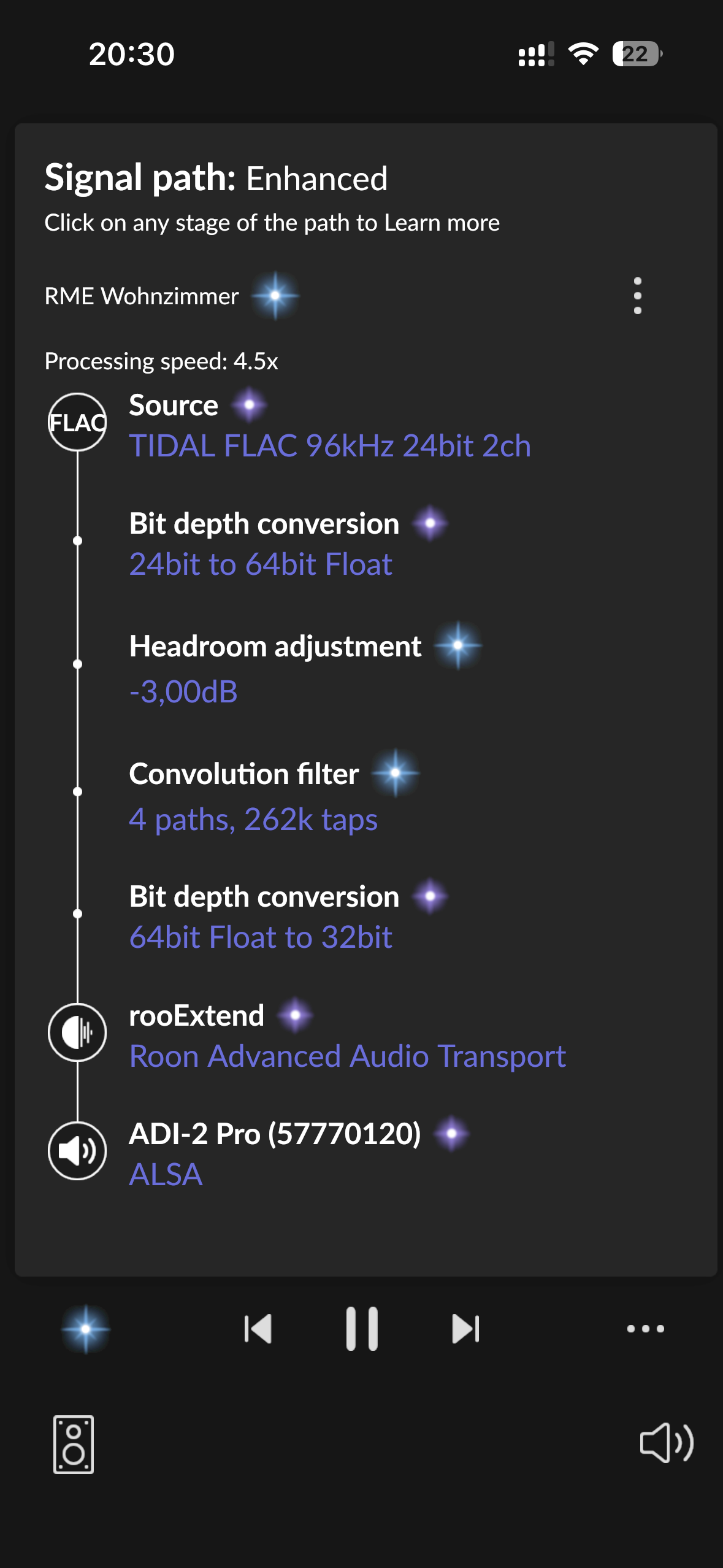Open signal path star icon in playback bar

[x=86, y=1329]
